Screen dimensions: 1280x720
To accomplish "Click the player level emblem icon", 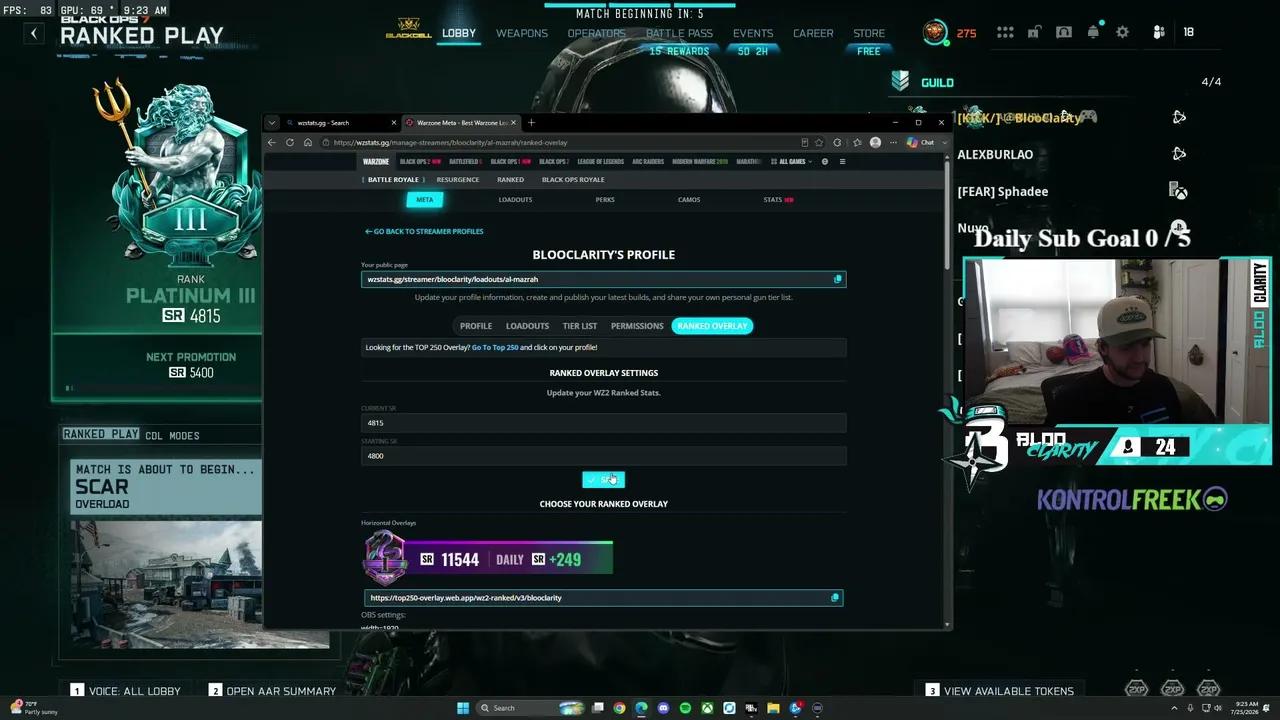I will point(936,32).
